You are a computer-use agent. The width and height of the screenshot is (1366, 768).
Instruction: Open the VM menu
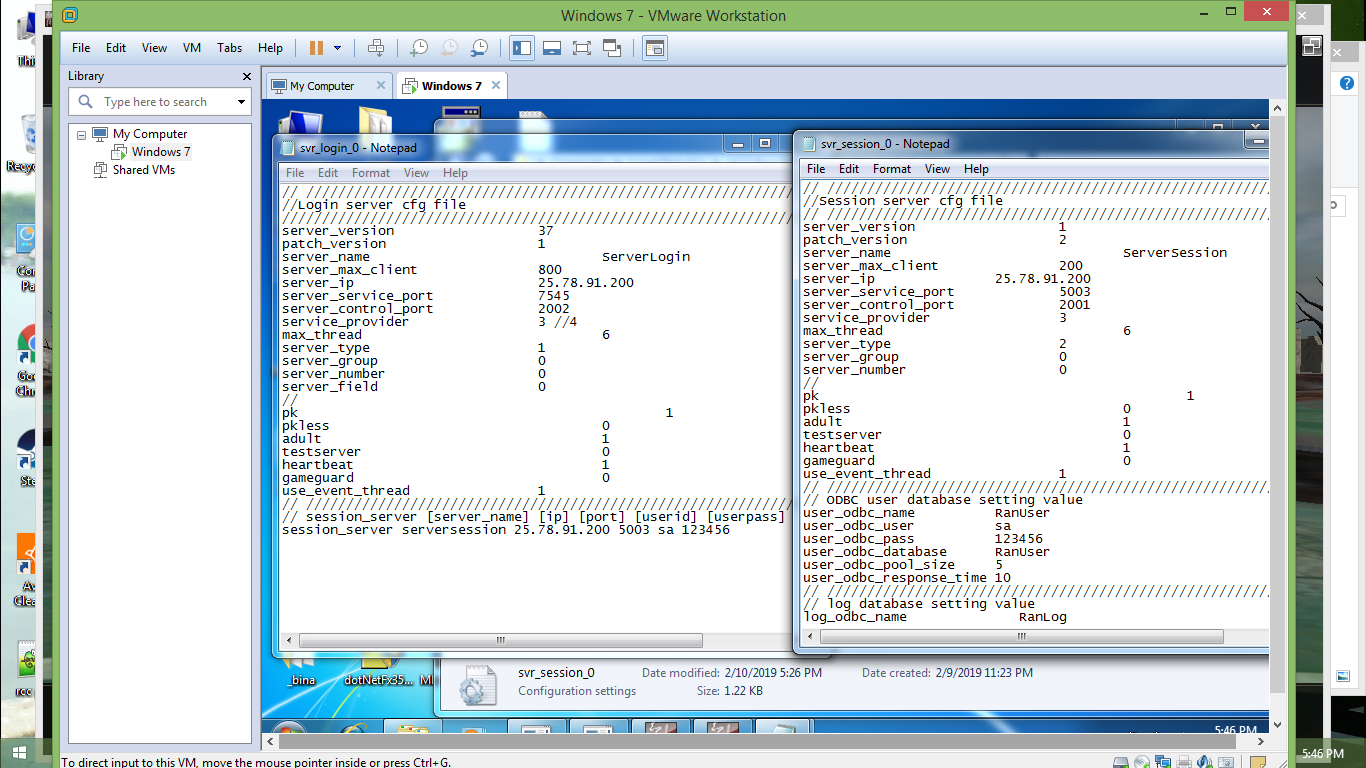[x=192, y=48]
